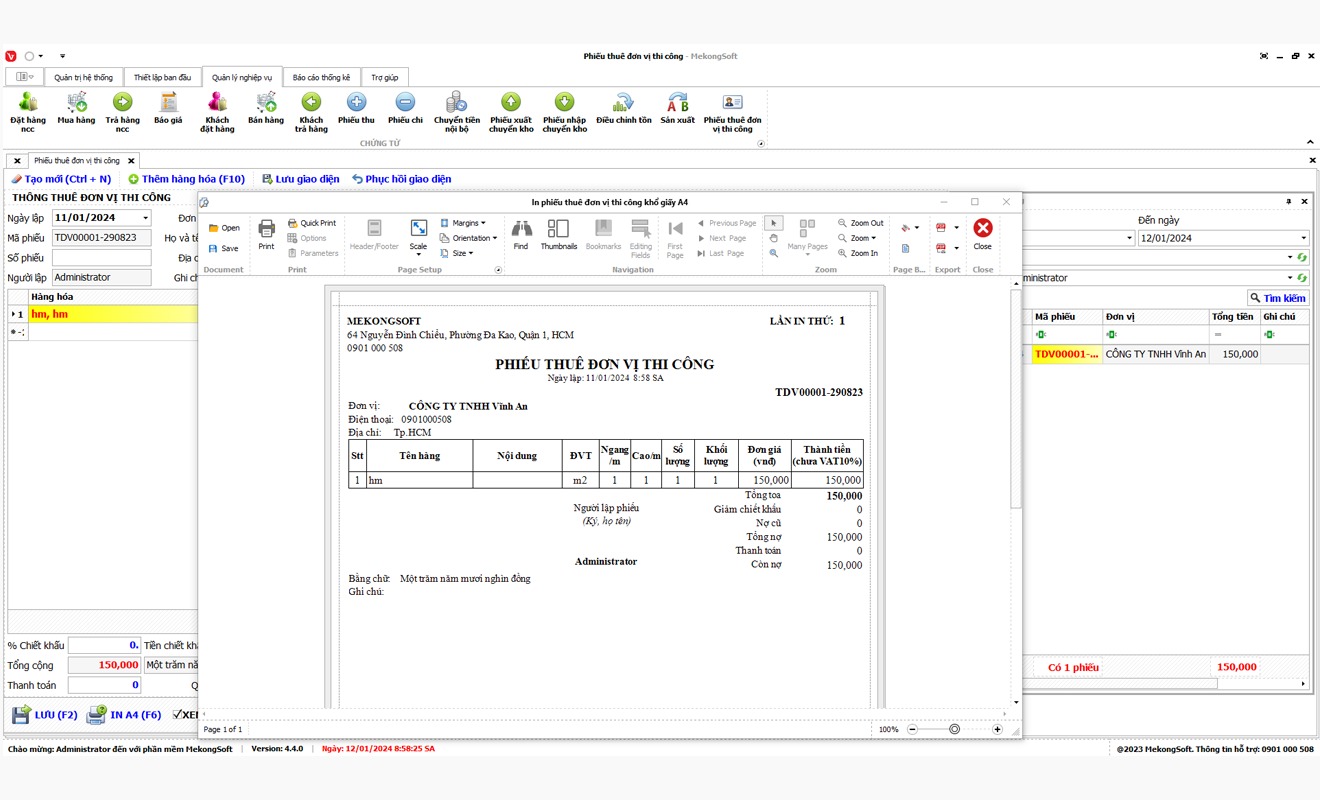Show page Thumbnails in print preview
The width and height of the screenshot is (1320, 800).
559,234
